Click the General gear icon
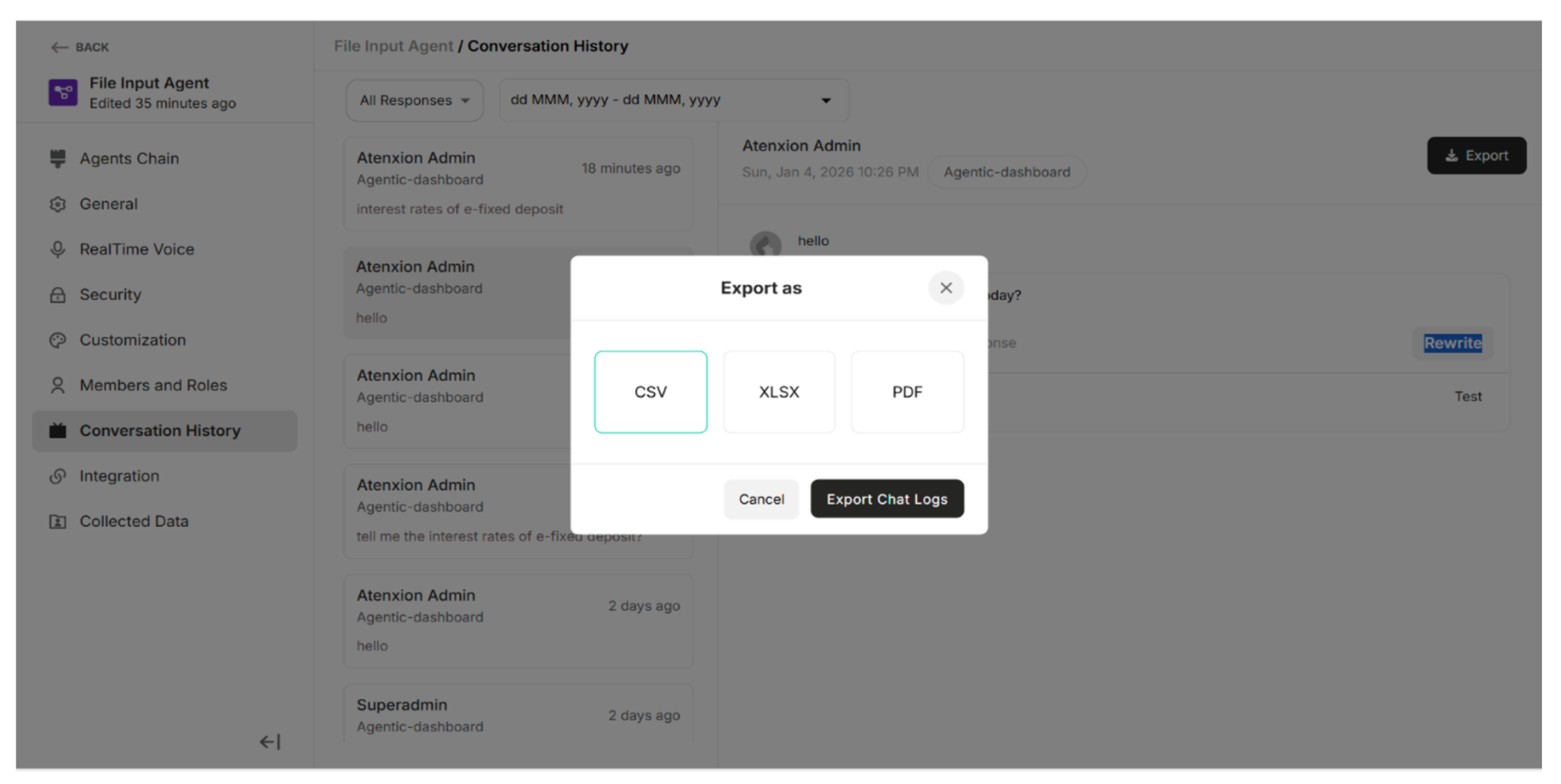The height and width of the screenshot is (784, 1561). pyautogui.click(x=58, y=205)
